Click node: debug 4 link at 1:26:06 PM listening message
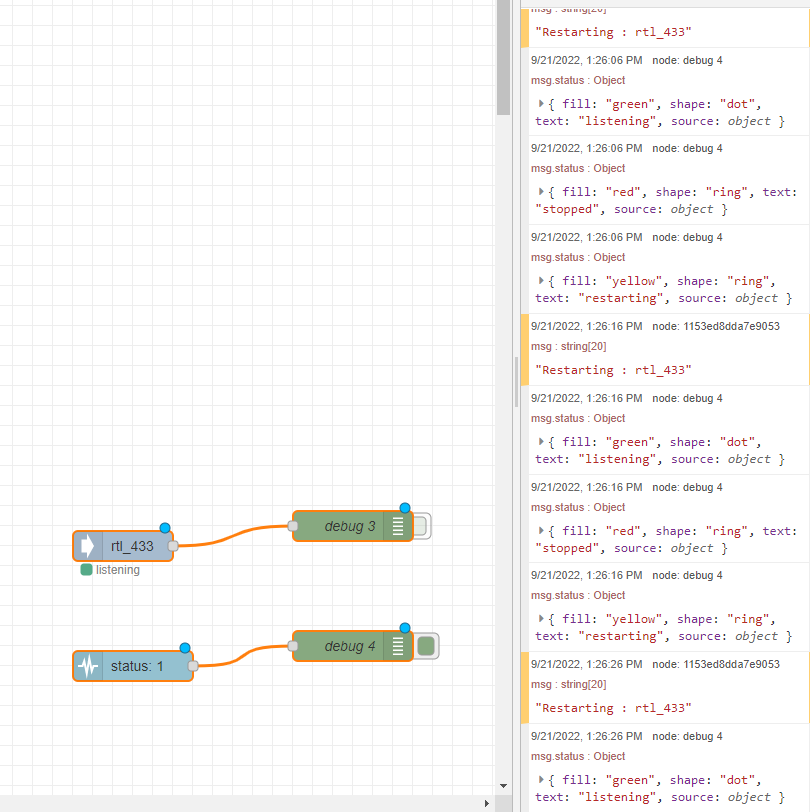The width and height of the screenshot is (810, 812). point(687,61)
